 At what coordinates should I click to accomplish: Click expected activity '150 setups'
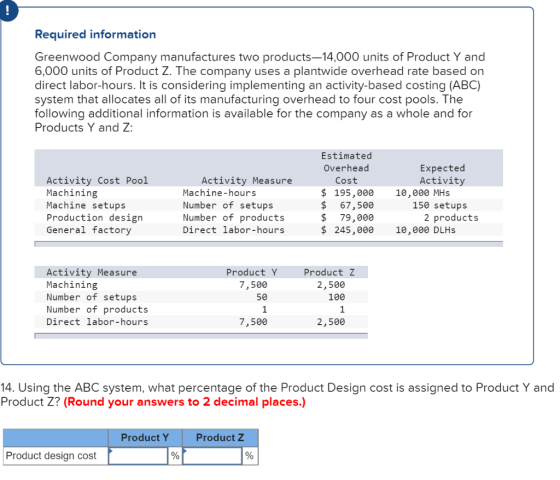tap(440, 205)
